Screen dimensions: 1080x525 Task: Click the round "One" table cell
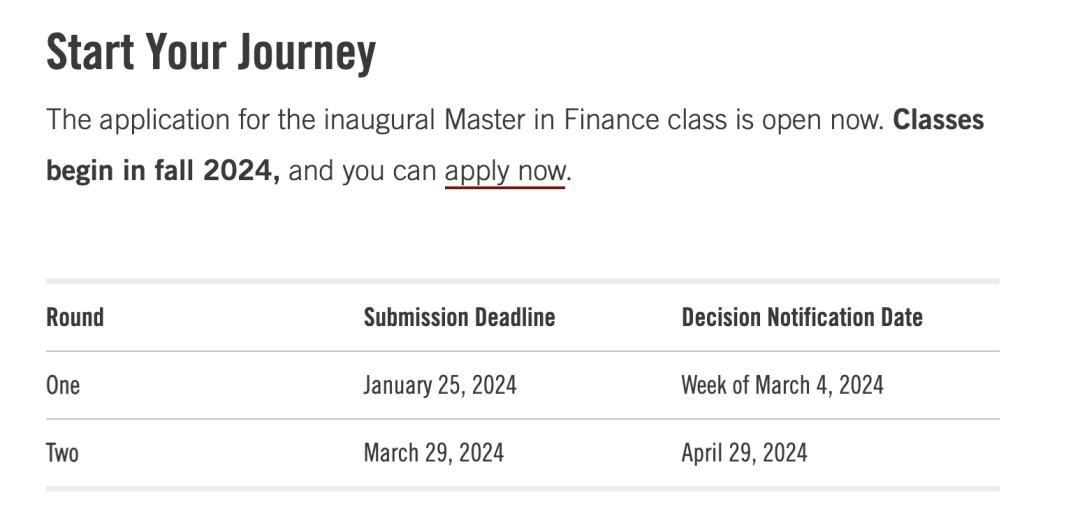point(63,385)
